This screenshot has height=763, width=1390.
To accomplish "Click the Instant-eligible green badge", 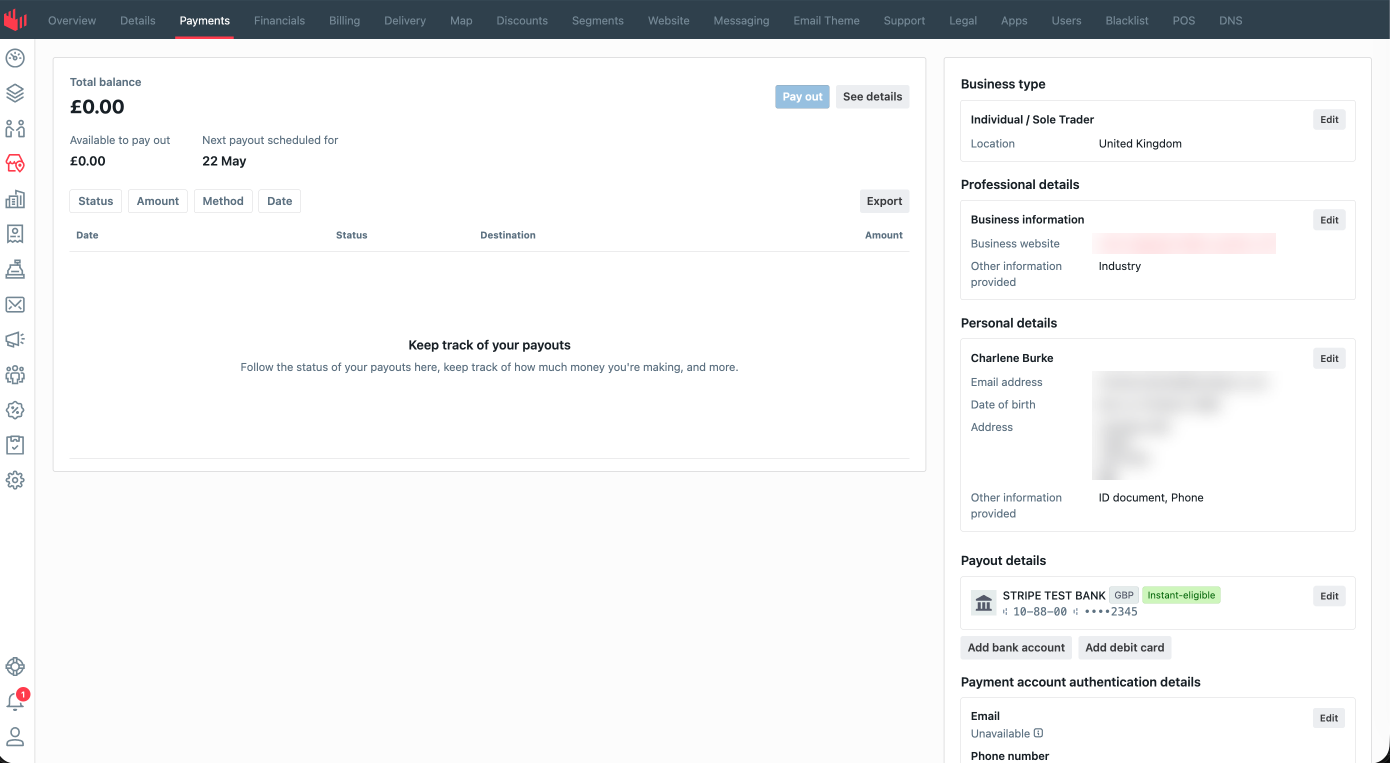I will tap(1182, 595).
